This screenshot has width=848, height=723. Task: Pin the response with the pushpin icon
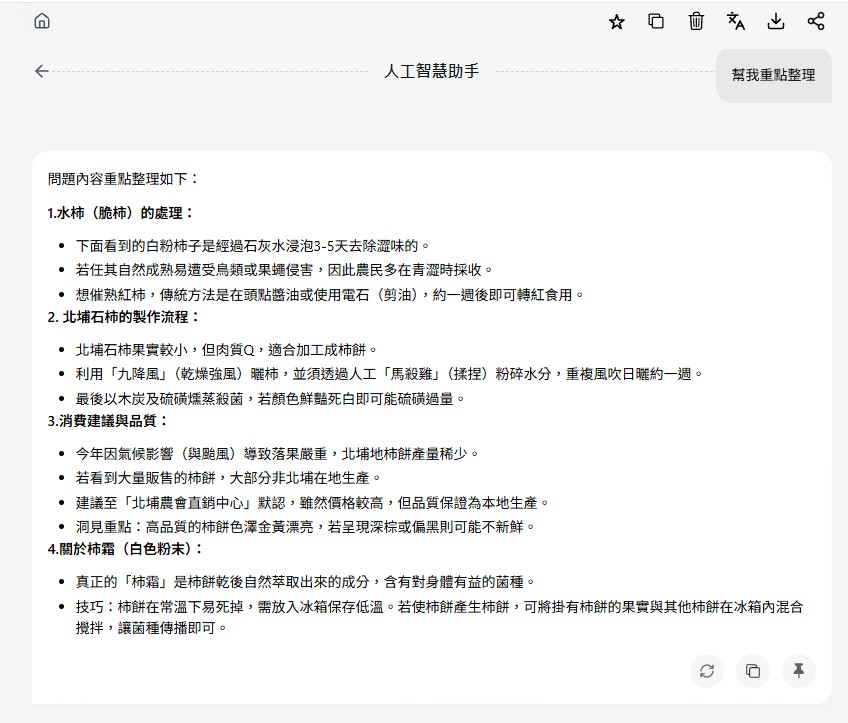click(x=798, y=671)
